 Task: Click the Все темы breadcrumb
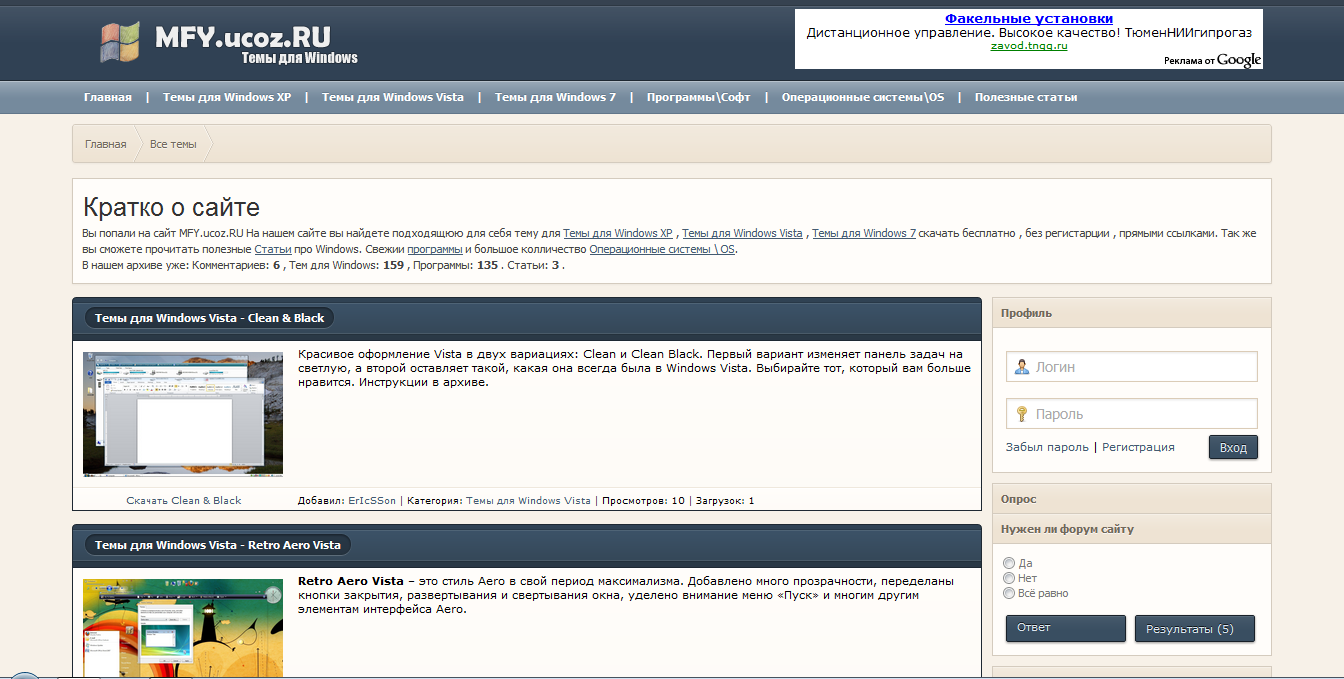point(173,144)
